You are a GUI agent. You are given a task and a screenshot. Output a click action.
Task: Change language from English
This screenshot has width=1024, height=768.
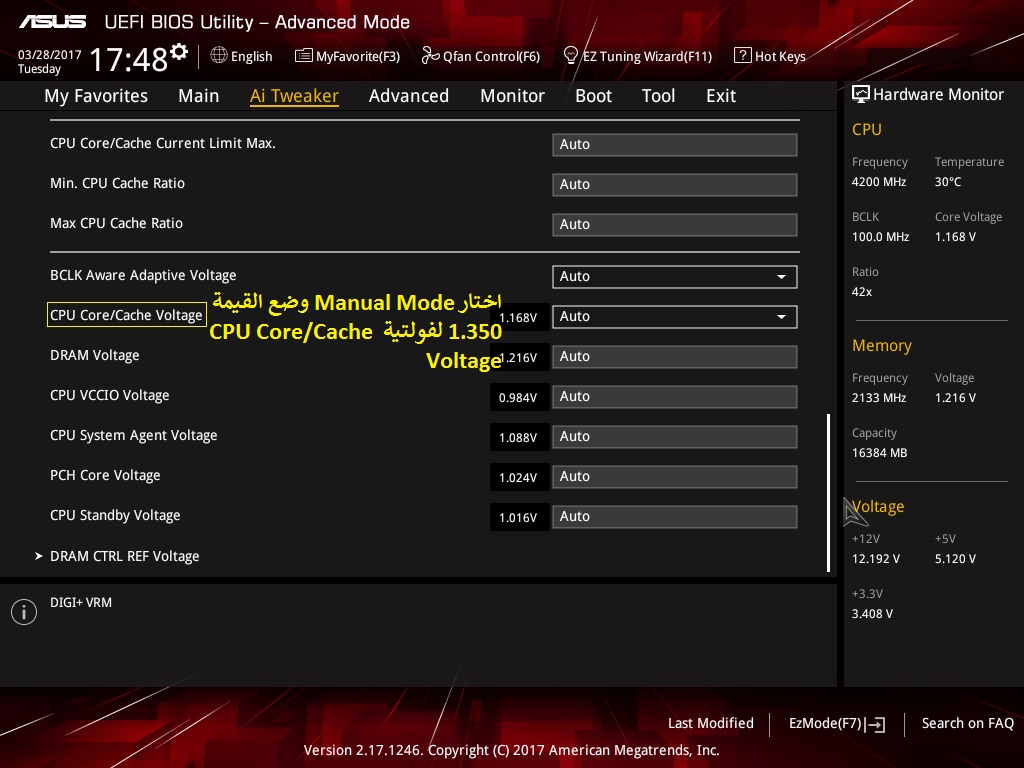click(251, 57)
